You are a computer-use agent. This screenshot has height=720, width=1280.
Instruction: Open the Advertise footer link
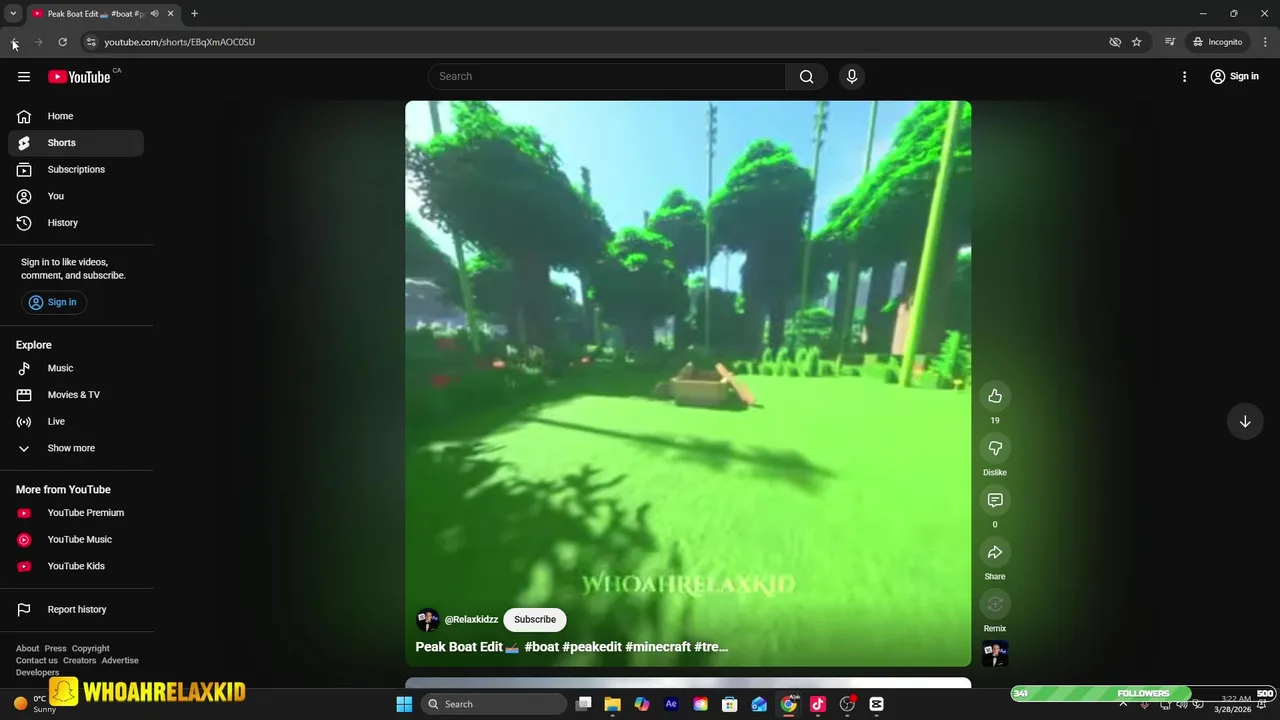[120, 661]
